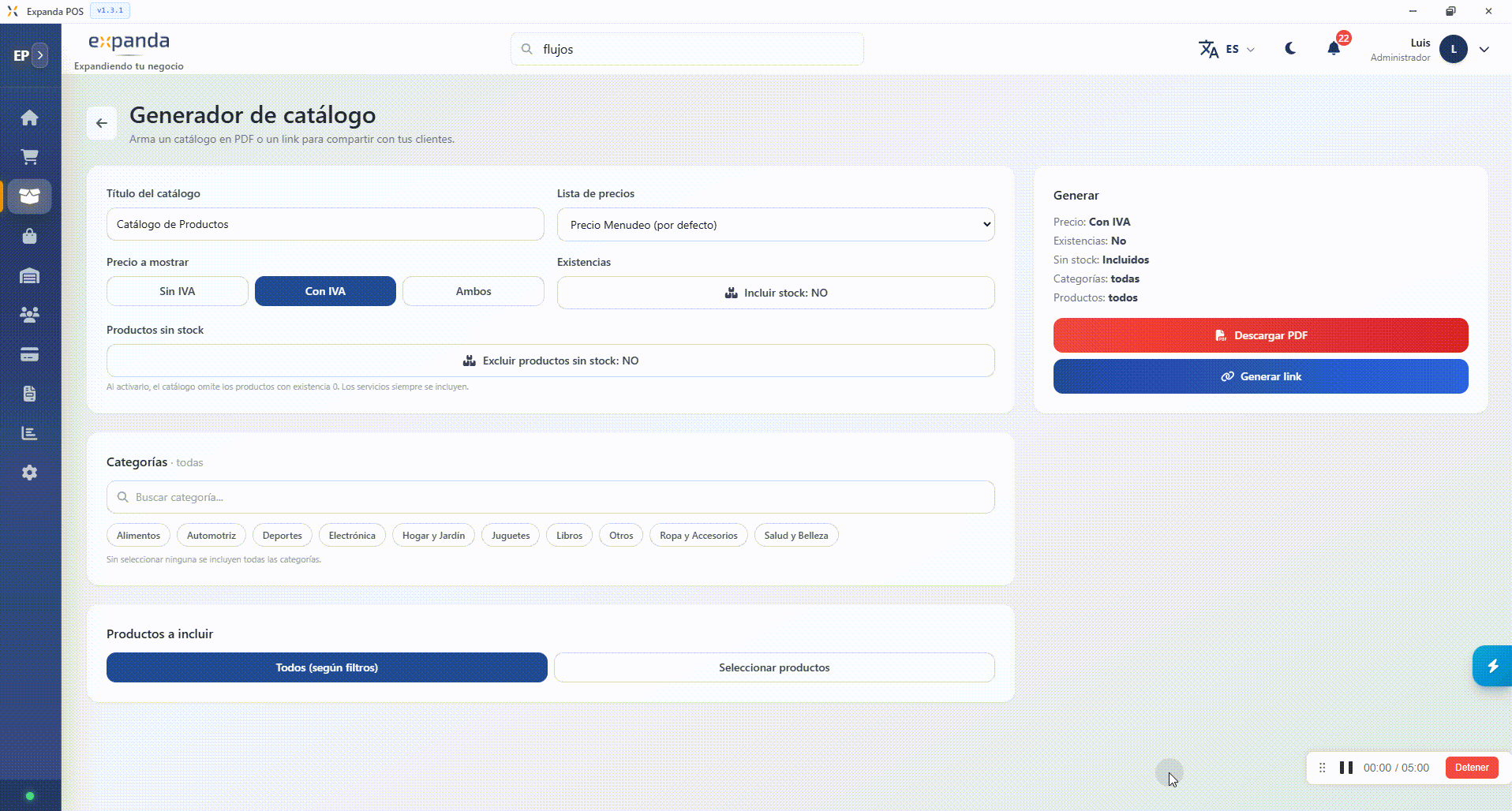1512x811 pixels.
Task: Click Generar link button
Action: click(x=1260, y=376)
